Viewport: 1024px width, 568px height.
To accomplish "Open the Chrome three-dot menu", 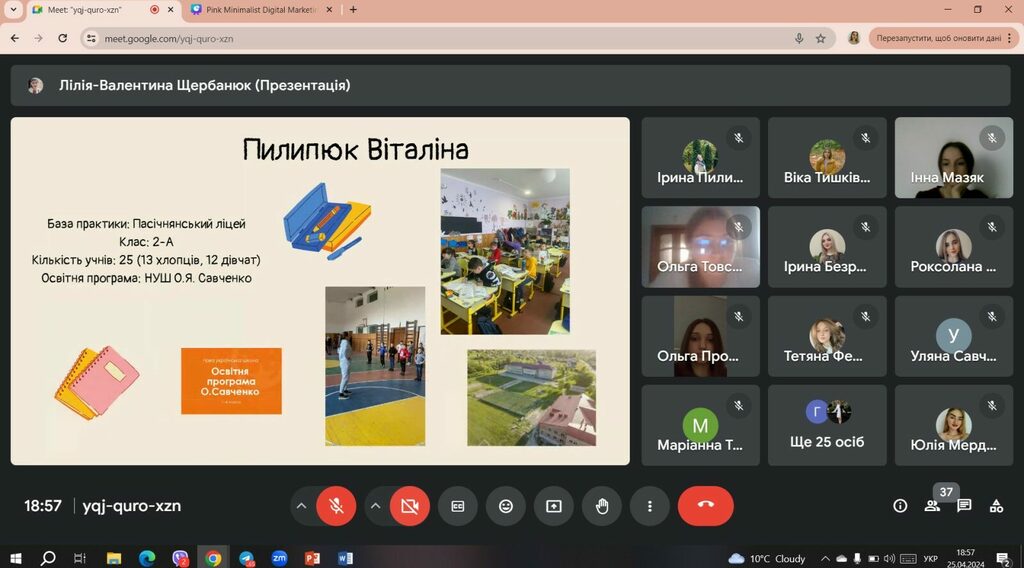I will pos(1010,39).
